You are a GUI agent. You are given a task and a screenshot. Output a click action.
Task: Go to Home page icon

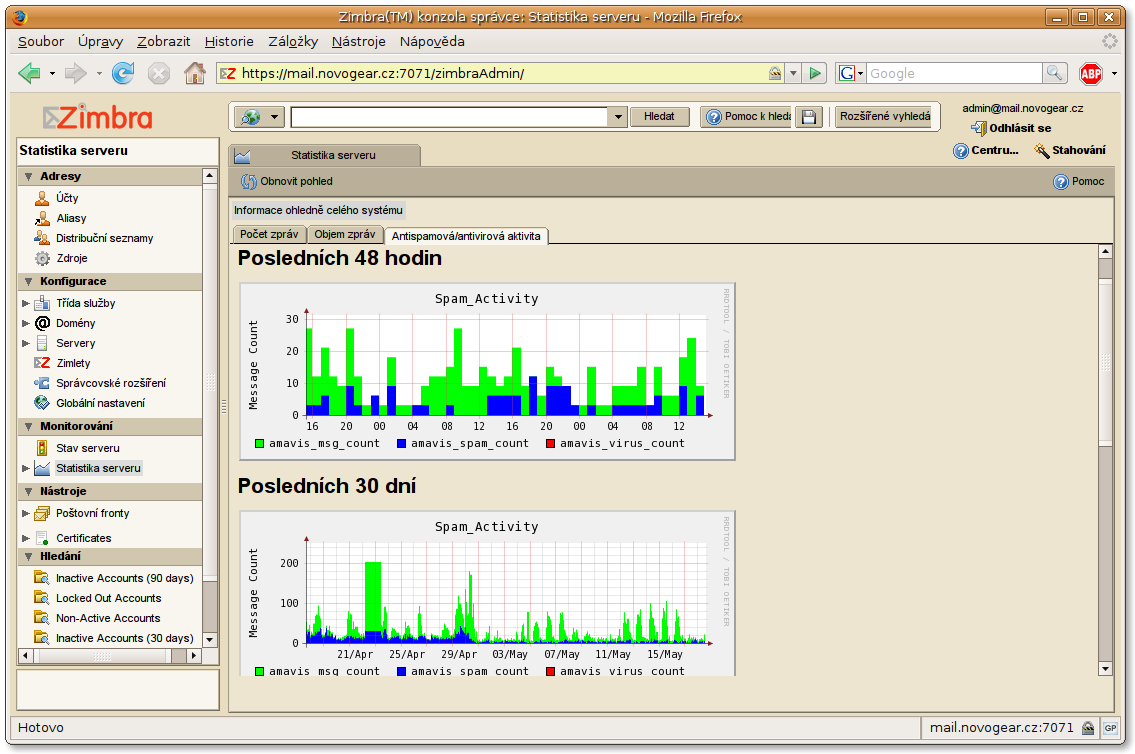[x=194, y=73]
